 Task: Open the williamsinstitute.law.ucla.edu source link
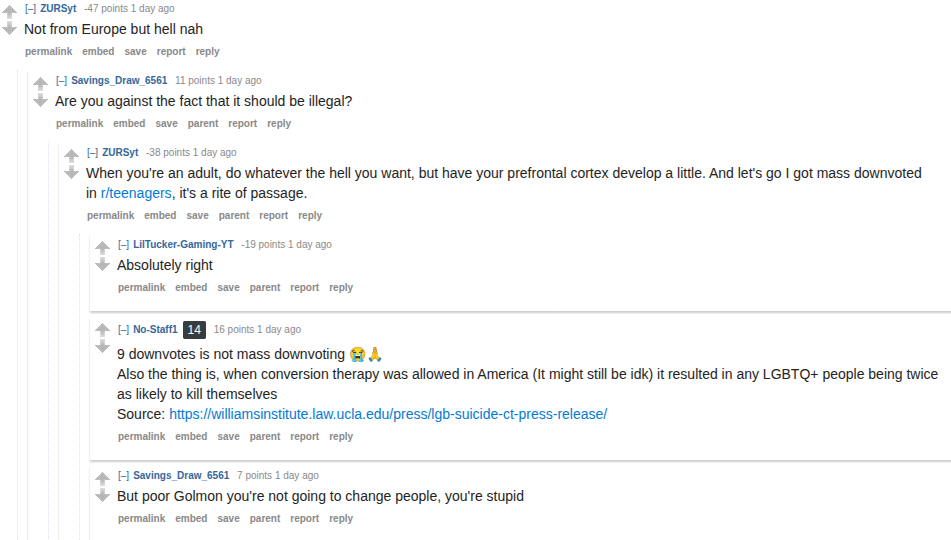click(x=388, y=414)
